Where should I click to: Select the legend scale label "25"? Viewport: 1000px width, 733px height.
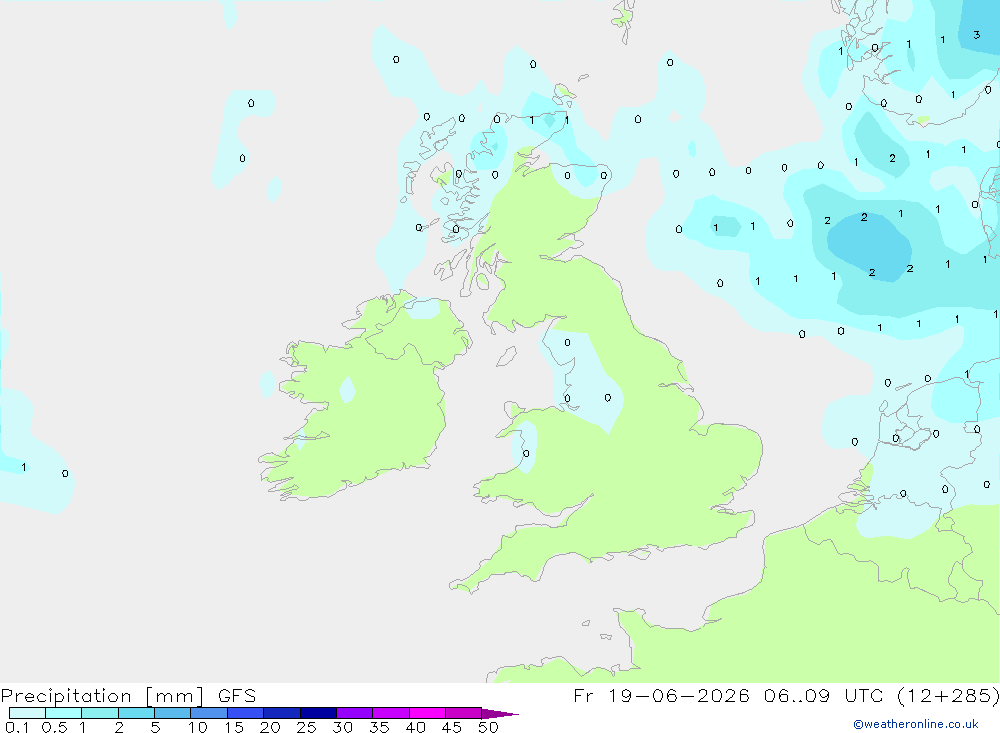pos(307,727)
